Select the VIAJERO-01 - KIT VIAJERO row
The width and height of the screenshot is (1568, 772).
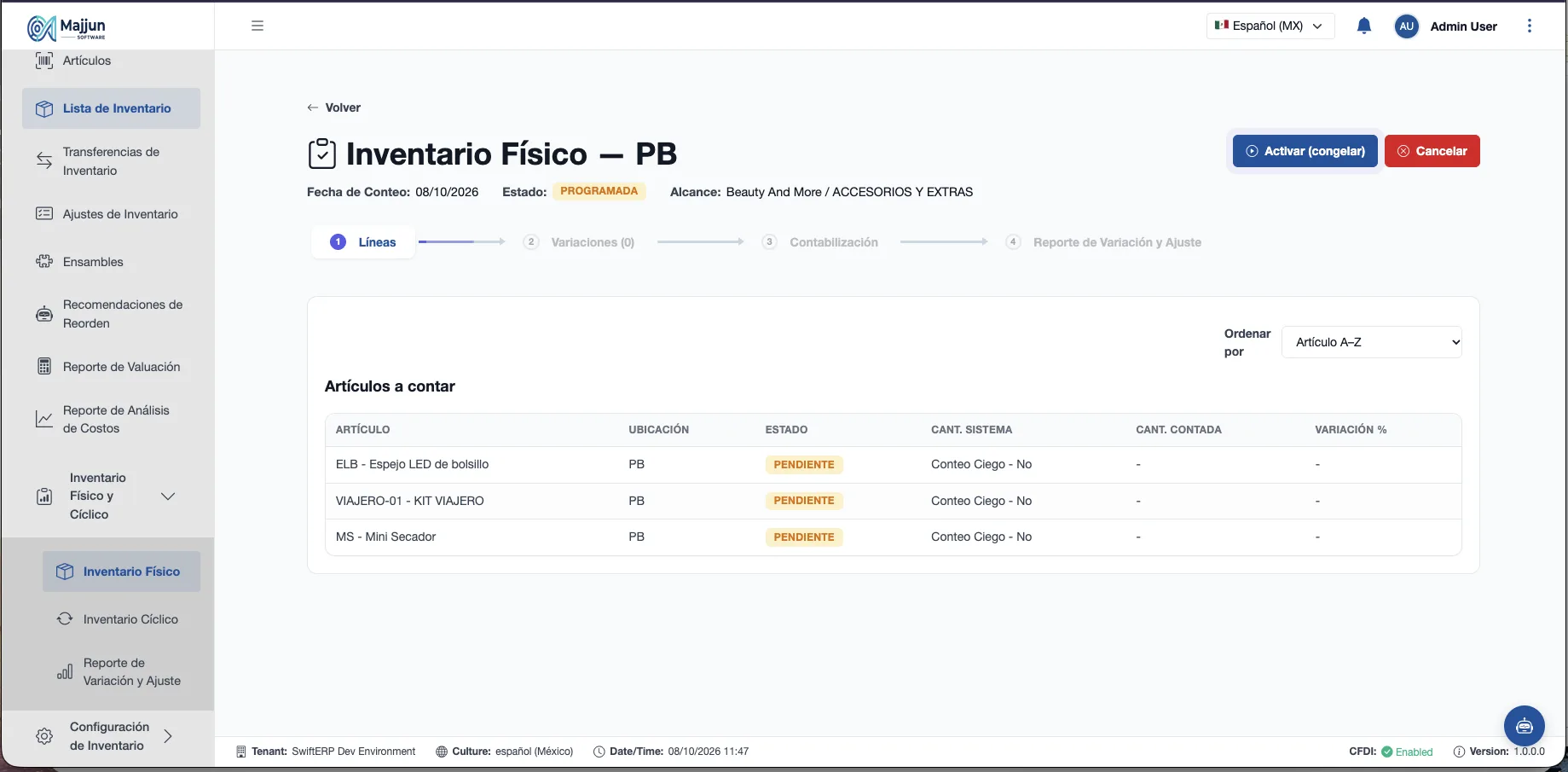click(x=894, y=501)
